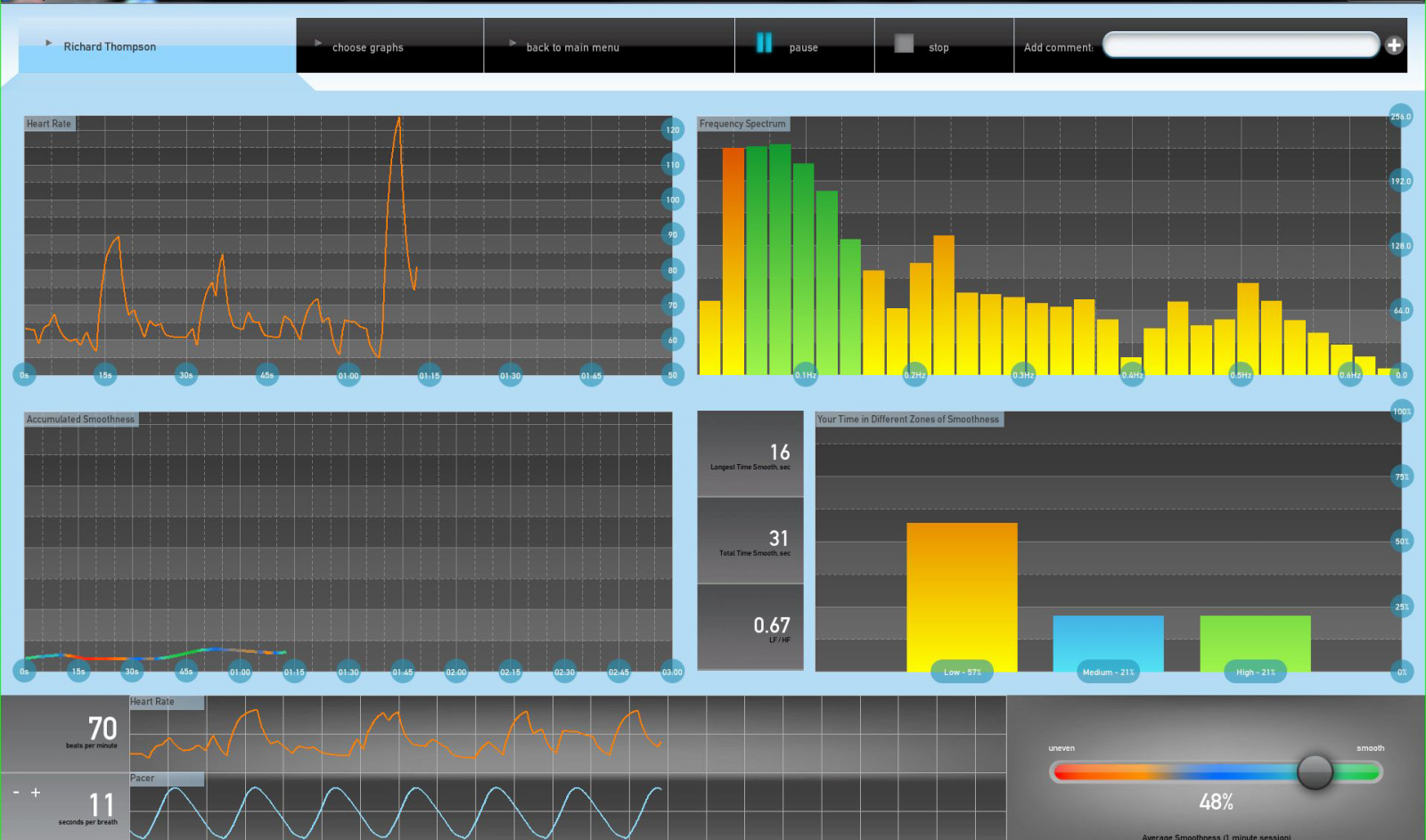Select the High - 21% zone label

(1255, 672)
